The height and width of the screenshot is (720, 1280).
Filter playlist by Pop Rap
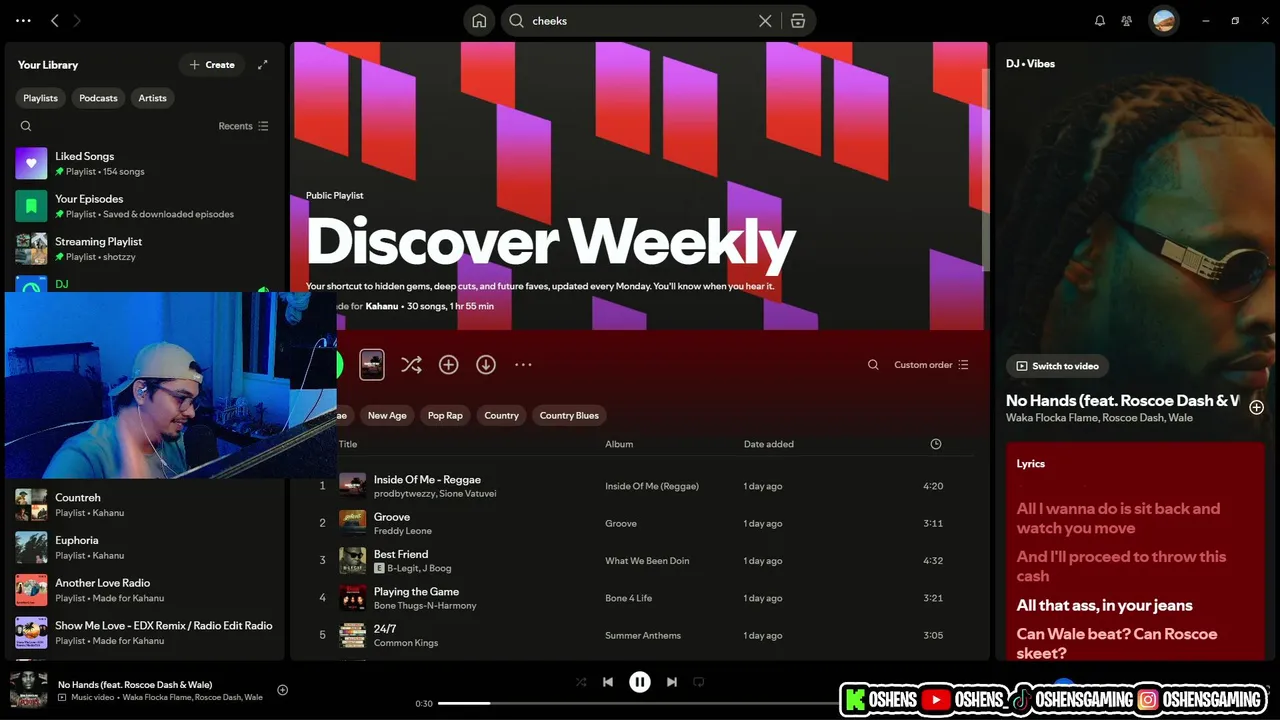[445, 415]
